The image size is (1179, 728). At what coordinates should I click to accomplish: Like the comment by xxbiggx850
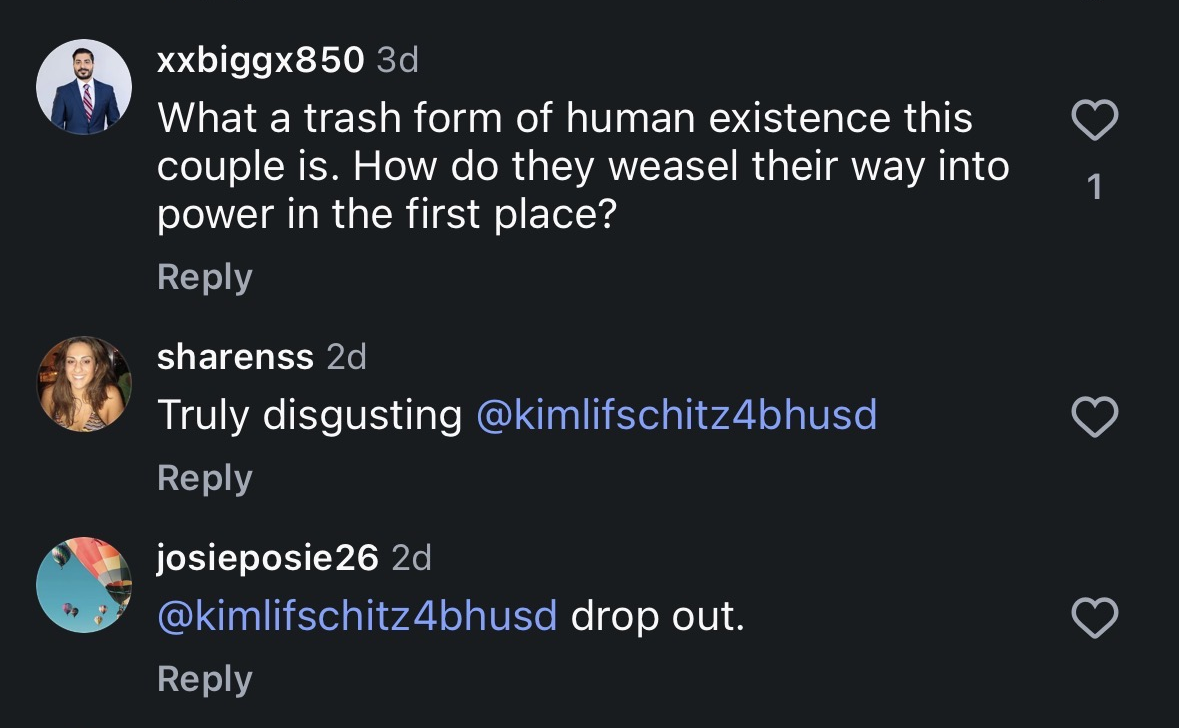click(x=1095, y=120)
